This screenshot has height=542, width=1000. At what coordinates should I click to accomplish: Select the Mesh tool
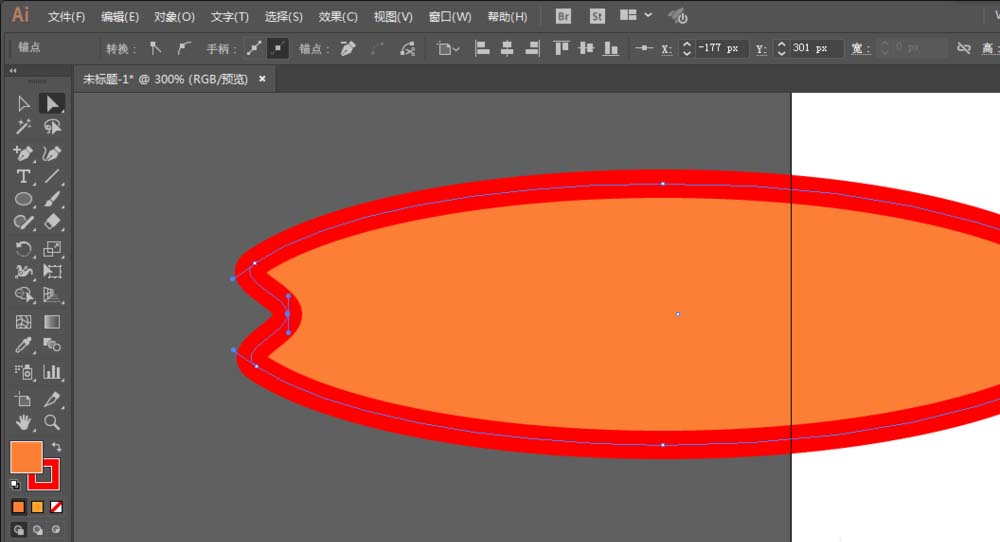coord(24,322)
